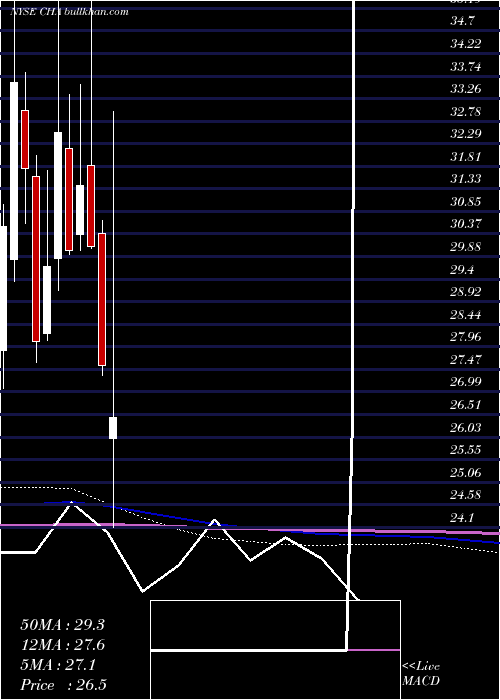Click the 26.03 price axis label
The image size is (500, 700).
click(465, 427)
